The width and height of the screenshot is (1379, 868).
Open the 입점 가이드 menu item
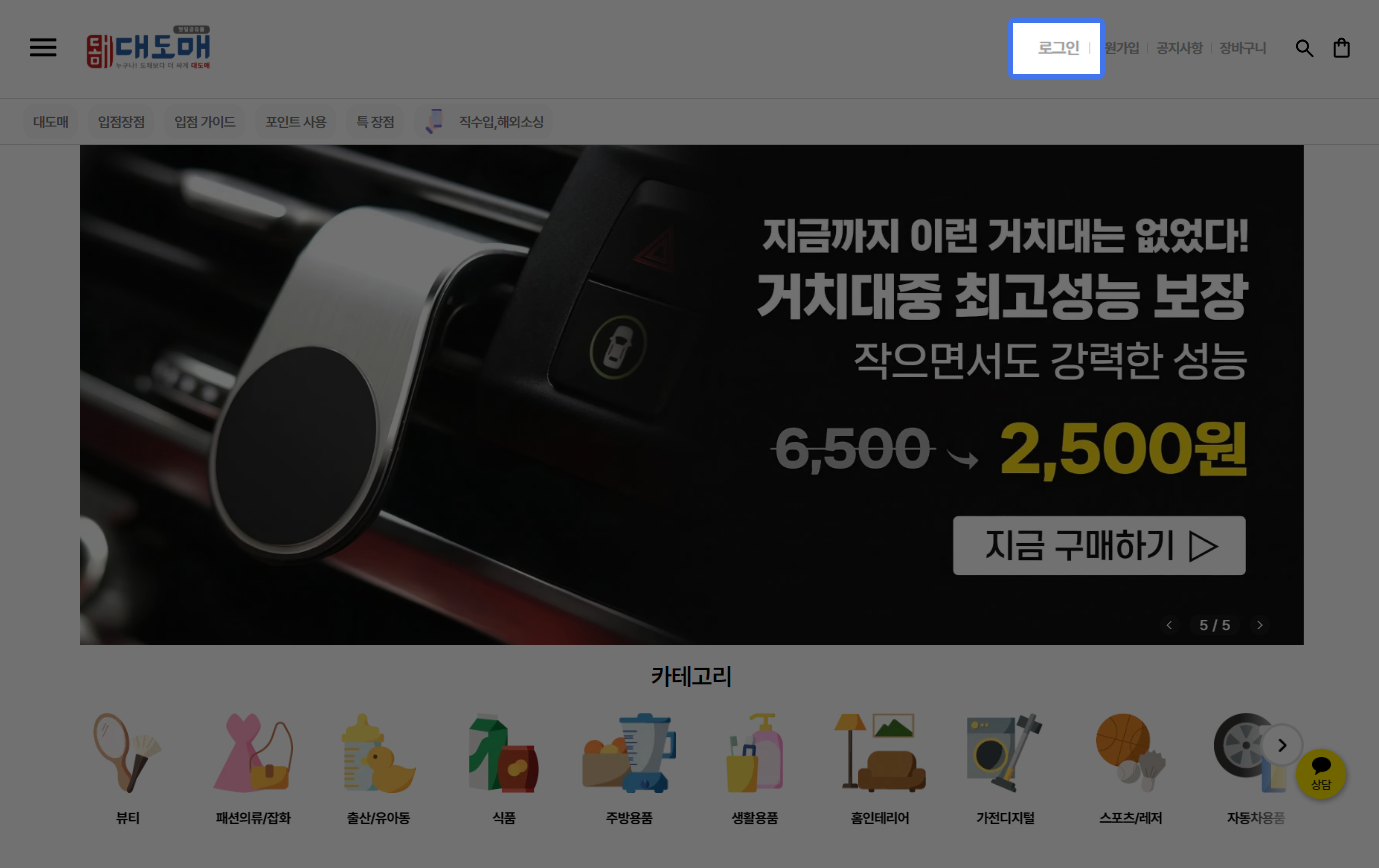(x=205, y=122)
